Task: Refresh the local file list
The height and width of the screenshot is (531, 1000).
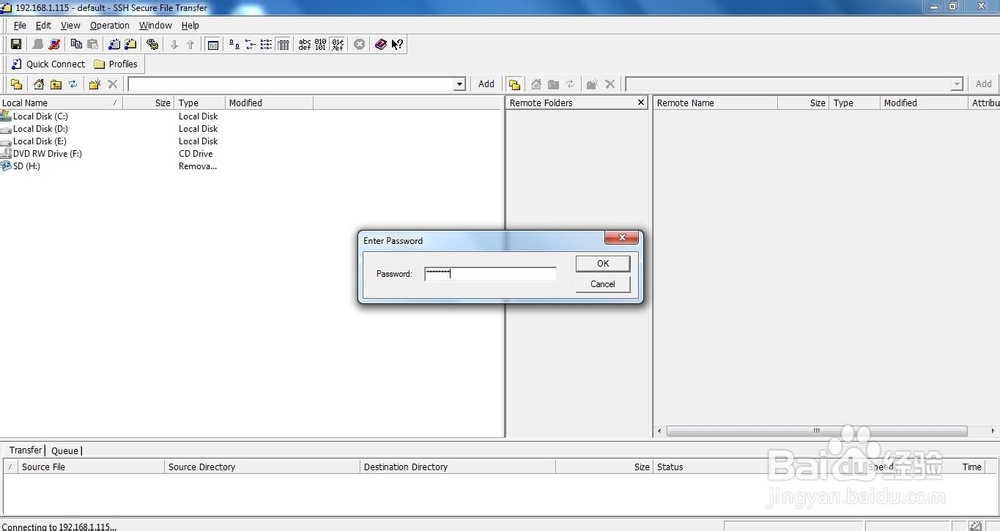Action: pyautogui.click(x=73, y=84)
